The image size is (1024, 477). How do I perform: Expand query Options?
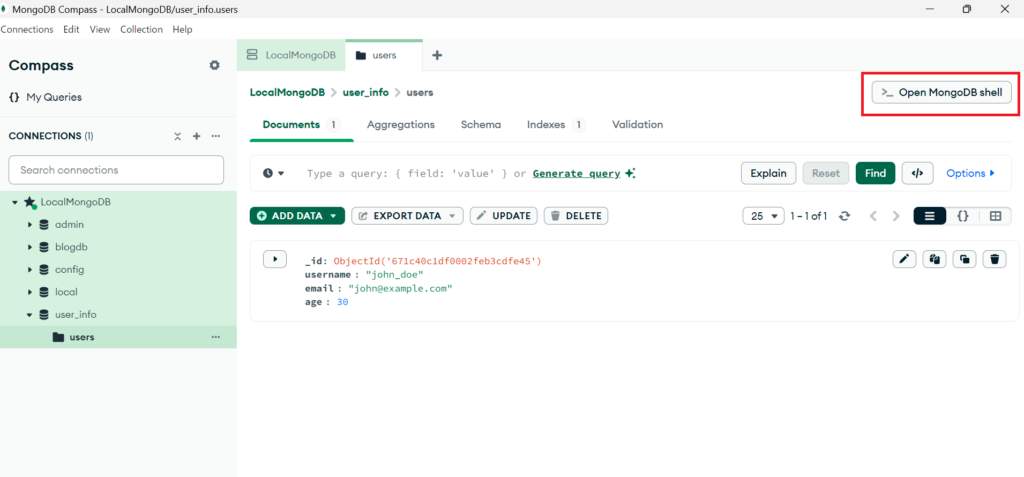click(x=970, y=173)
